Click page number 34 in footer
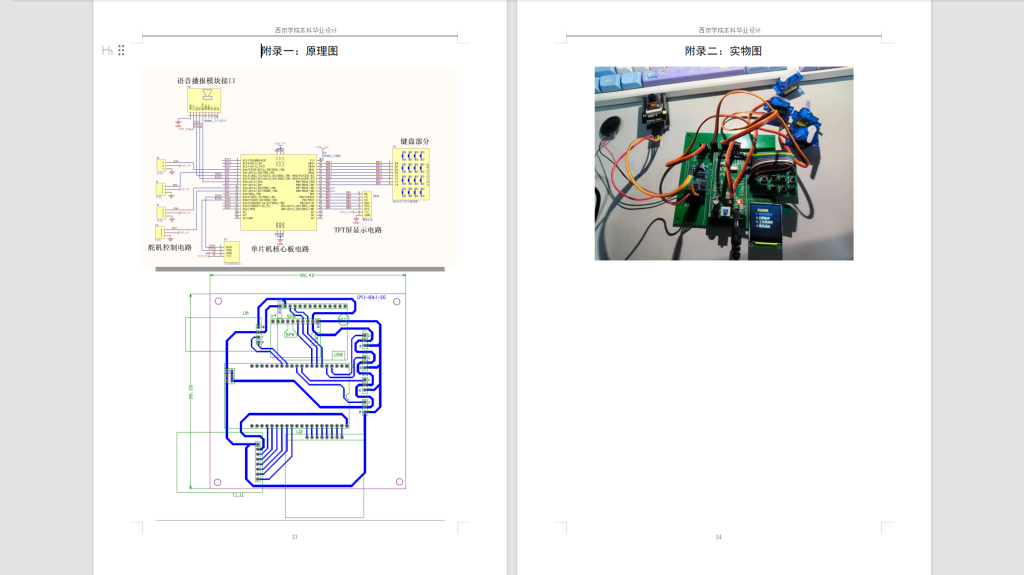The width and height of the screenshot is (1024, 575). [x=718, y=537]
